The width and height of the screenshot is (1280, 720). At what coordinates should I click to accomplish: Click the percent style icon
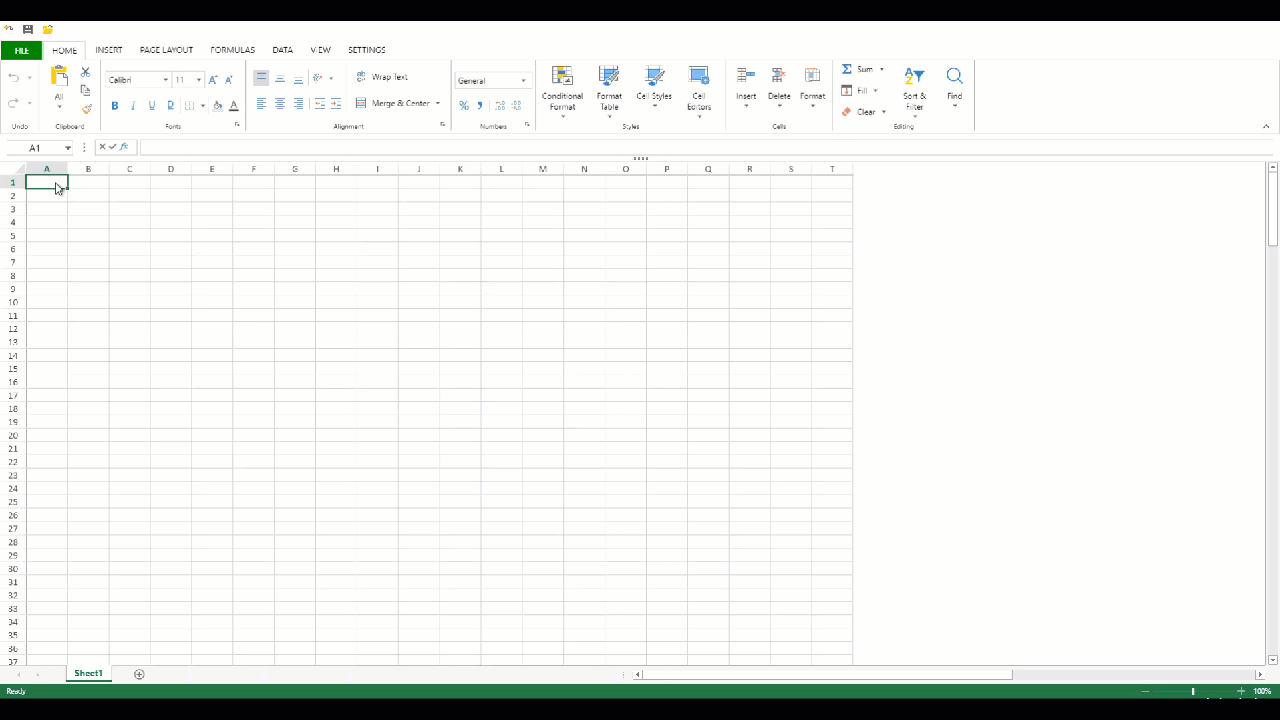pyautogui.click(x=464, y=105)
